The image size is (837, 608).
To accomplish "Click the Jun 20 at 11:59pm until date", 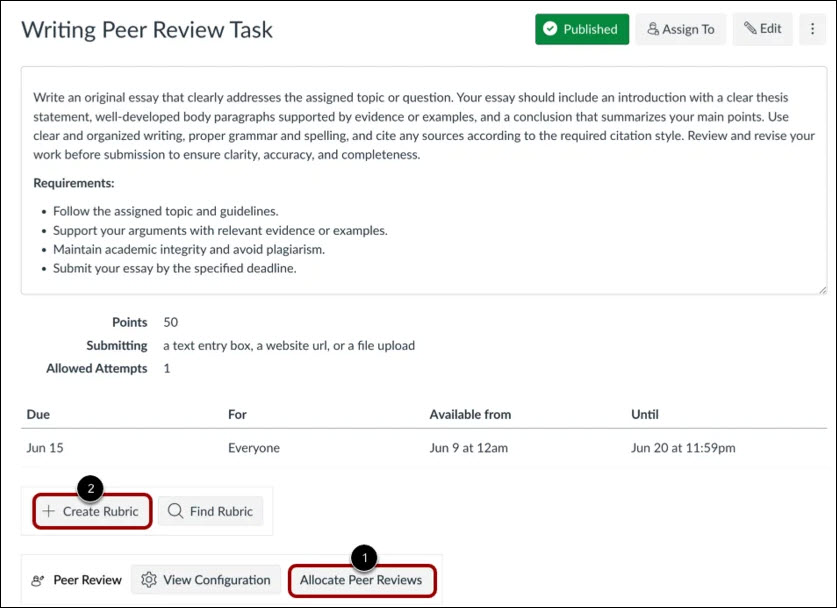I will coord(683,448).
